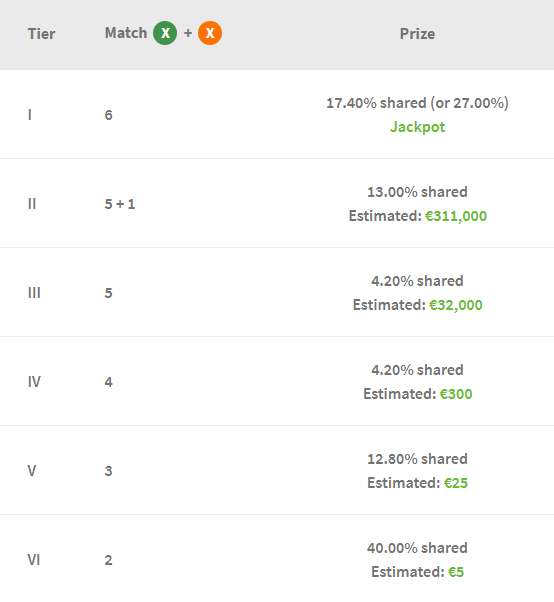554x602 pixels.
Task: Click the €32,000 estimated prize
Action: click(x=456, y=305)
